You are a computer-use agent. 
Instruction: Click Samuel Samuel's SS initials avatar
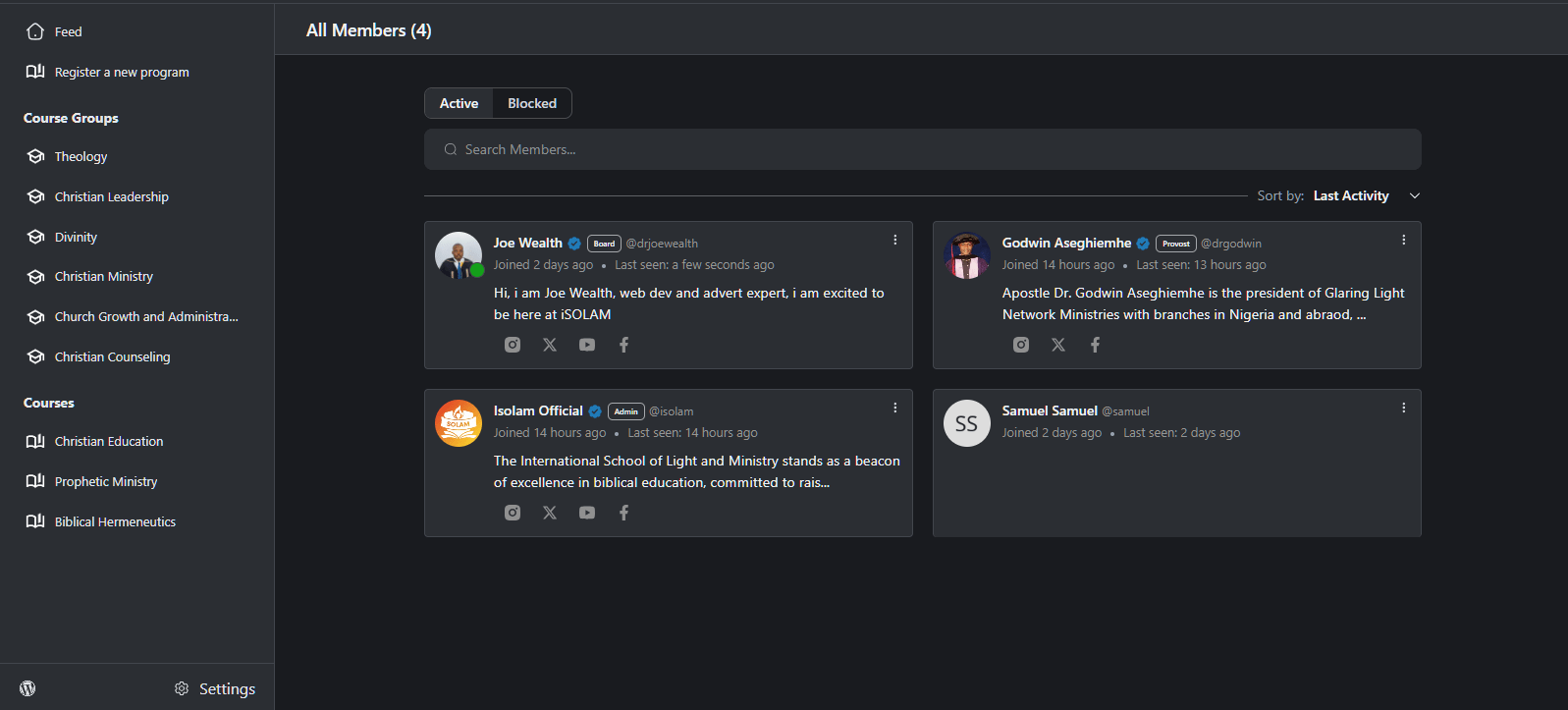coord(967,423)
